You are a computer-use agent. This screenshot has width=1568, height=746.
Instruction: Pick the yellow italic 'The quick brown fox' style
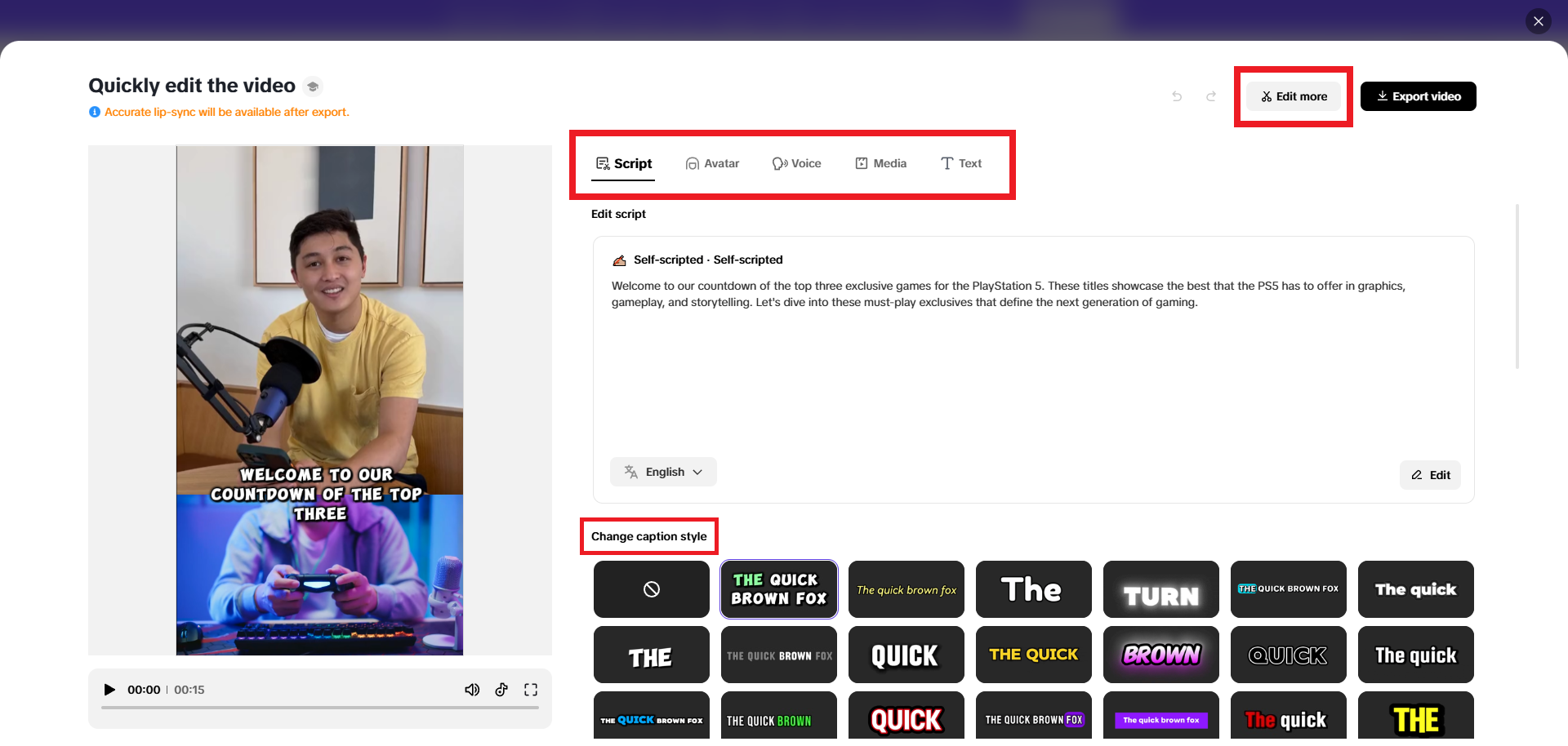[x=906, y=589]
